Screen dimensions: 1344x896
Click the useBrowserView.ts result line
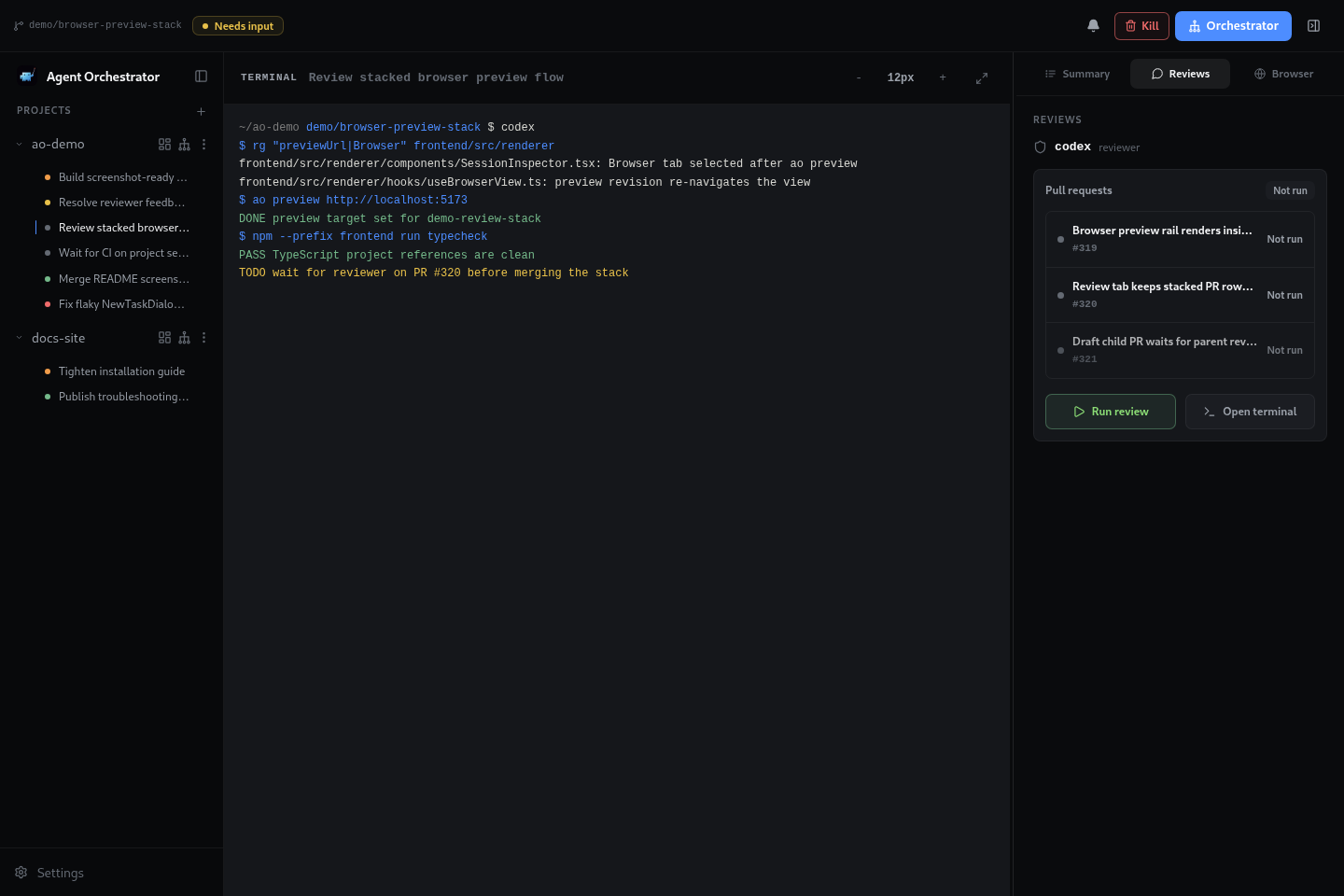coord(525,182)
